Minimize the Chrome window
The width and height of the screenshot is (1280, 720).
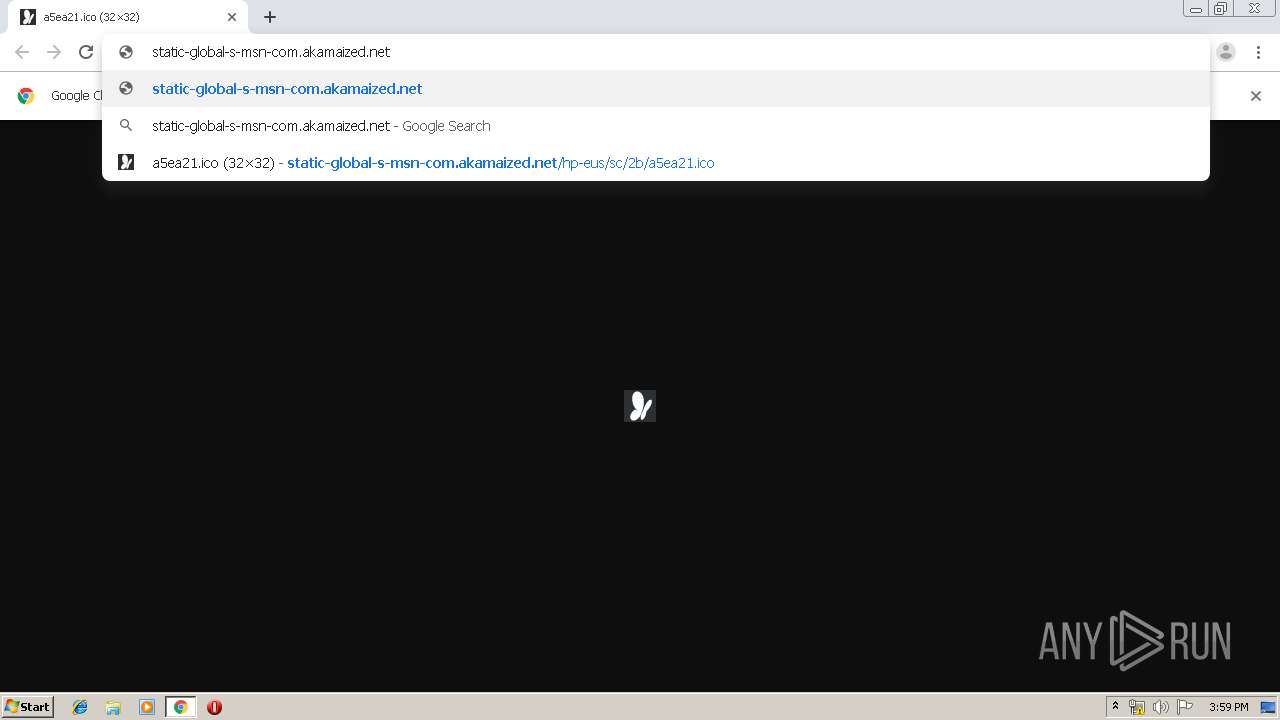point(1196,9)
